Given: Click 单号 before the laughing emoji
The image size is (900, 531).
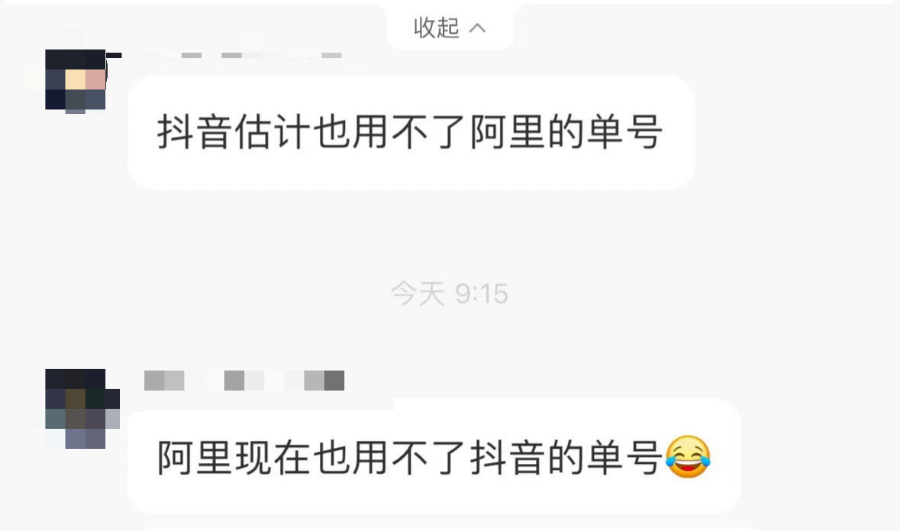Looking at the screenshot, I should (626, 458).
